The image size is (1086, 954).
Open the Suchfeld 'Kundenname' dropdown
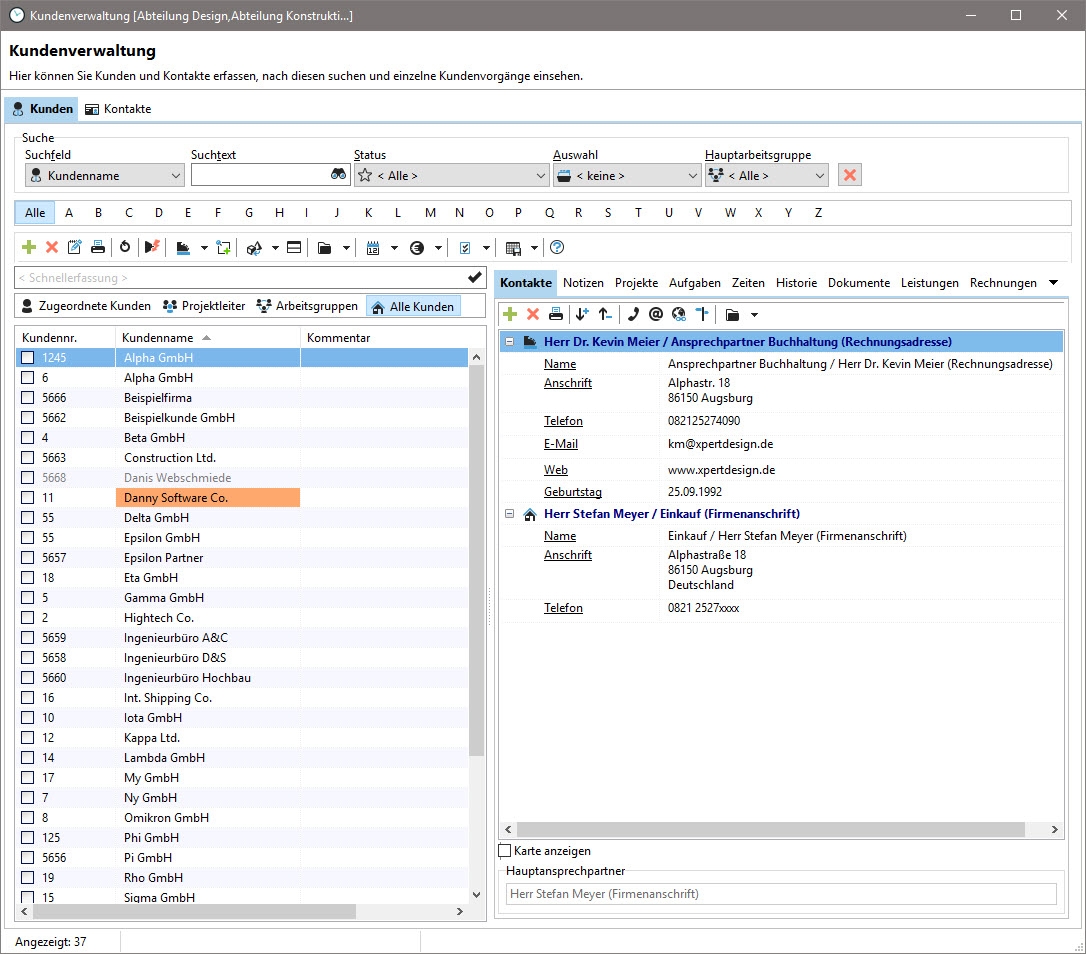click(105, 175)
